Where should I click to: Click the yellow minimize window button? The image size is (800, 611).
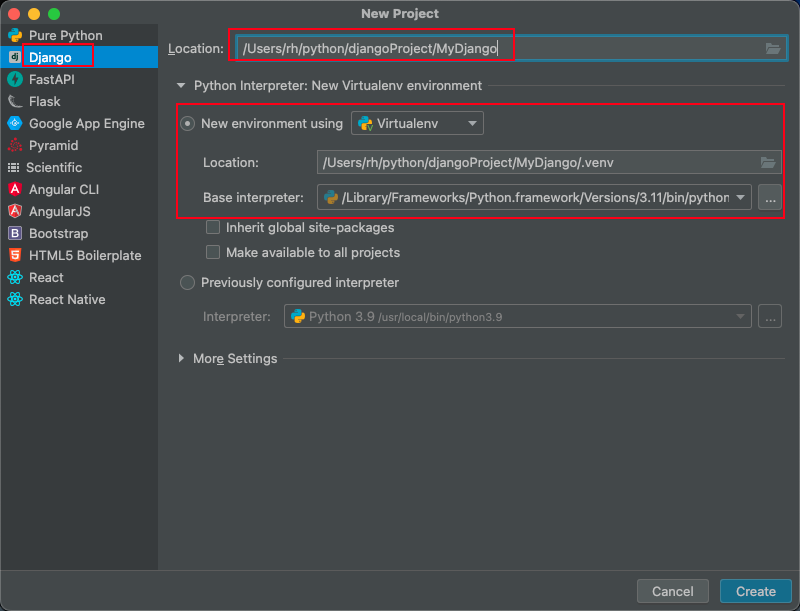[34, 14]
